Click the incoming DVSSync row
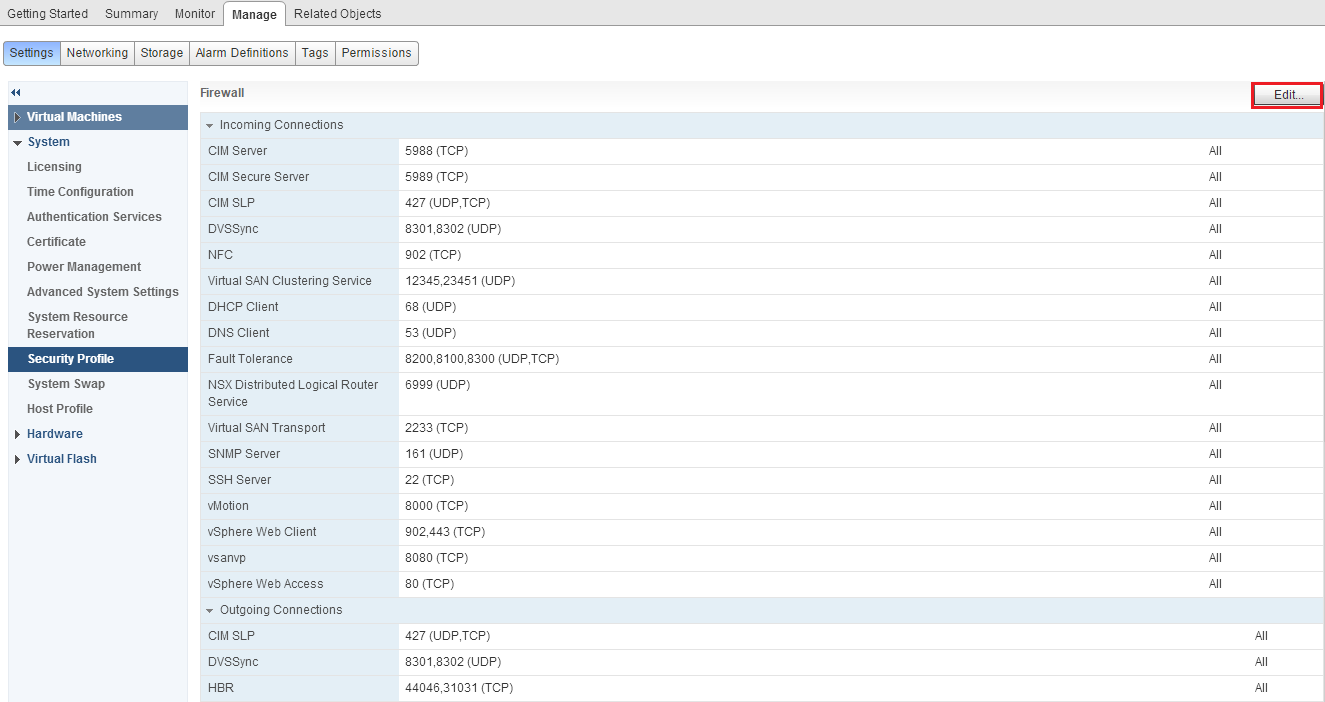Screen dimensions: 1325x702 (x=761, y=229)
